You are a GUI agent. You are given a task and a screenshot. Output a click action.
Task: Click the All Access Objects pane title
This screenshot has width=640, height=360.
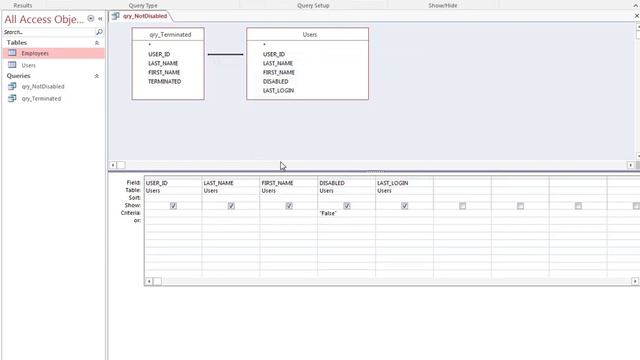44,19
